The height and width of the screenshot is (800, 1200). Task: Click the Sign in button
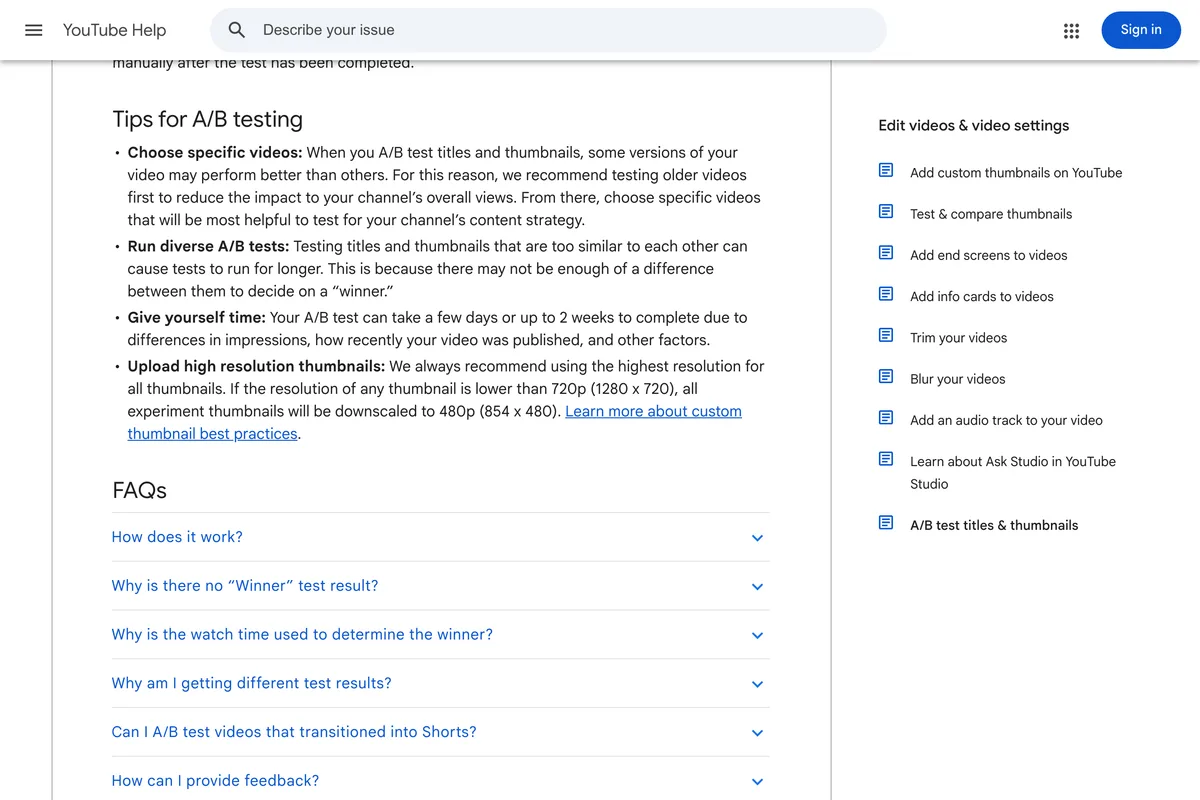[1141, 30]
